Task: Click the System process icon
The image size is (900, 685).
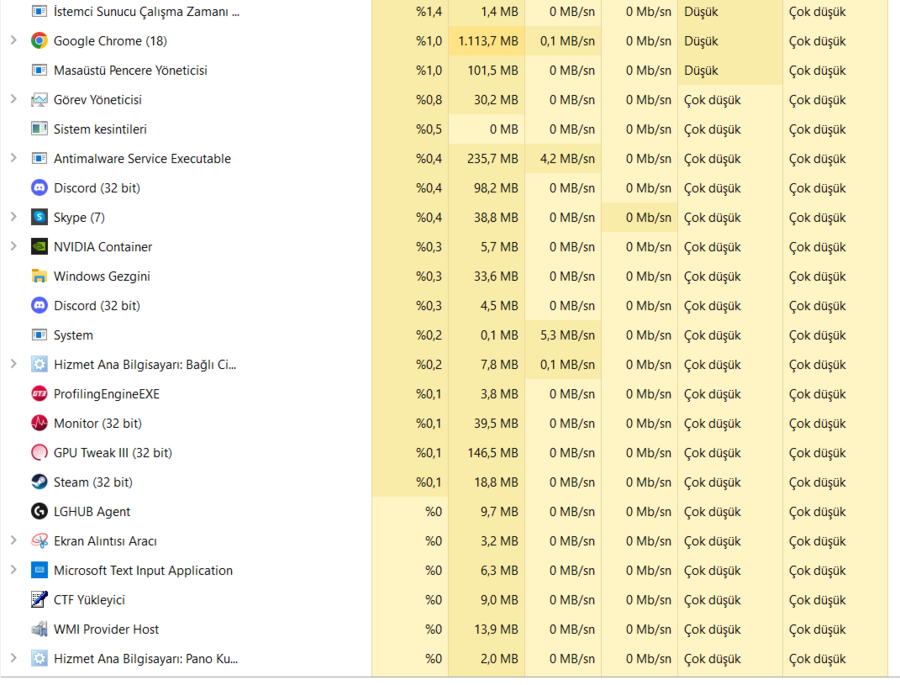Action: (x=39, y=334)
